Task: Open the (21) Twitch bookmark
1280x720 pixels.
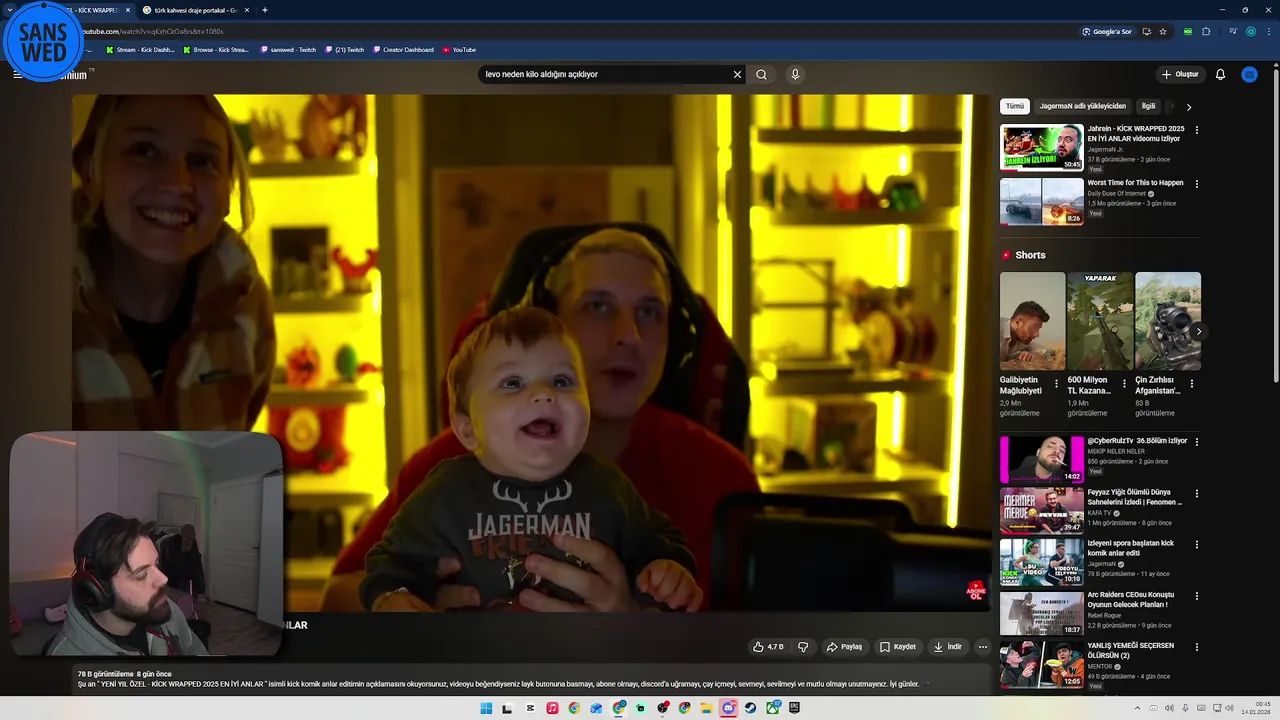Action: click(x=345, y=49)
